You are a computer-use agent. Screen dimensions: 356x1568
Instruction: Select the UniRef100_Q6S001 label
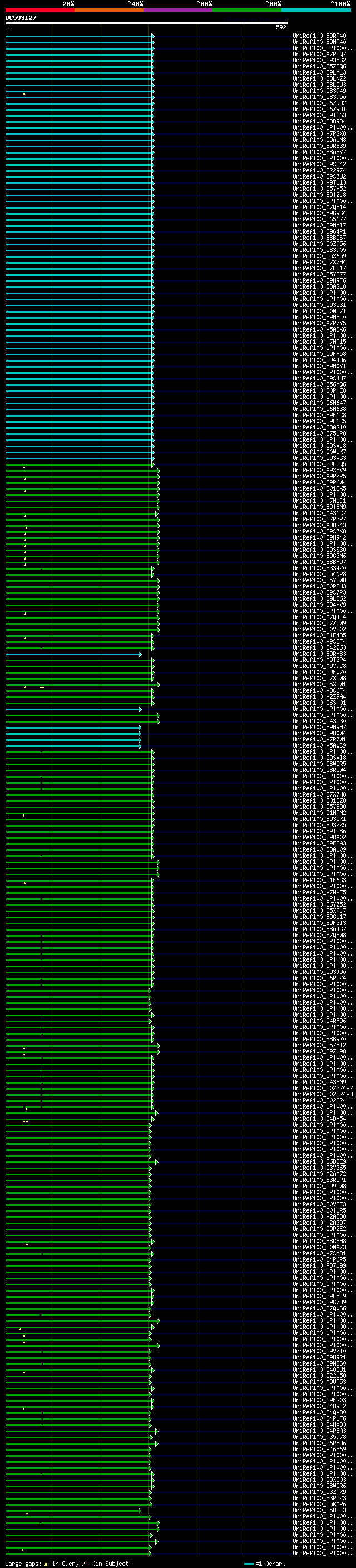pyautogui.click(x=319, y=703)
